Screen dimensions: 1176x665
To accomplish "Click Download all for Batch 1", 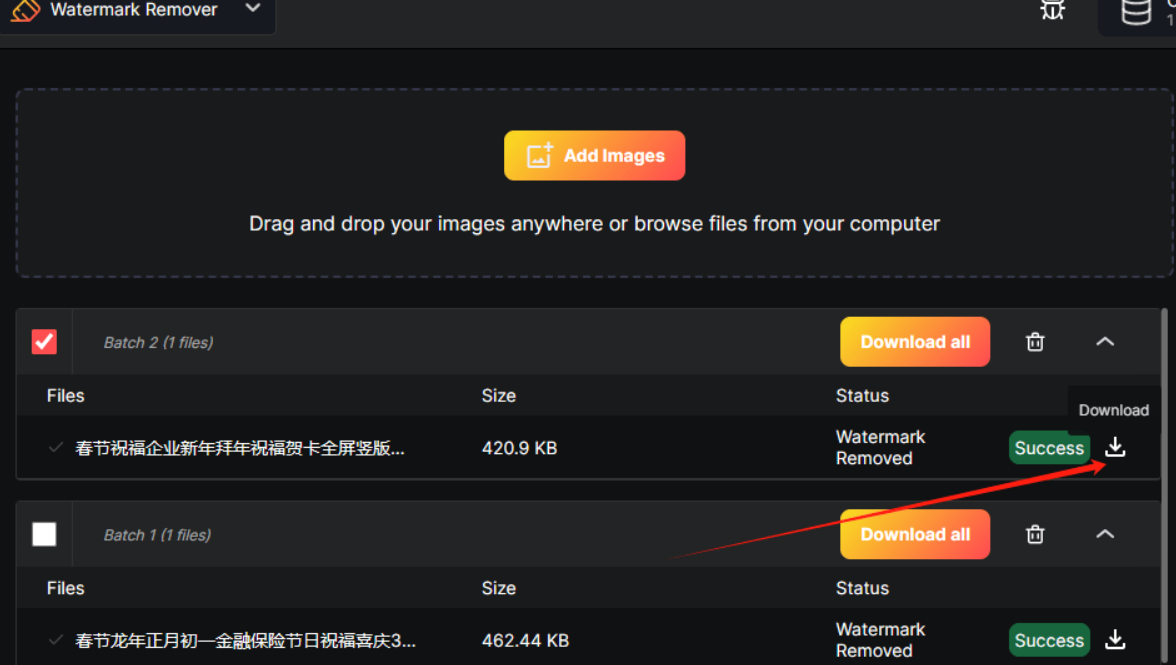I will pos(914,535).
